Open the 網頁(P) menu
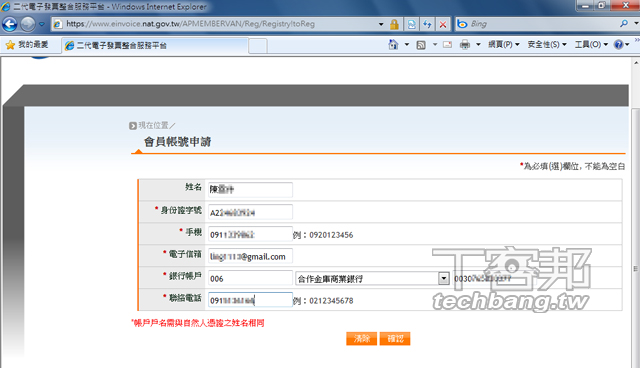Screen dimensions: 640x368 [504, 44]
